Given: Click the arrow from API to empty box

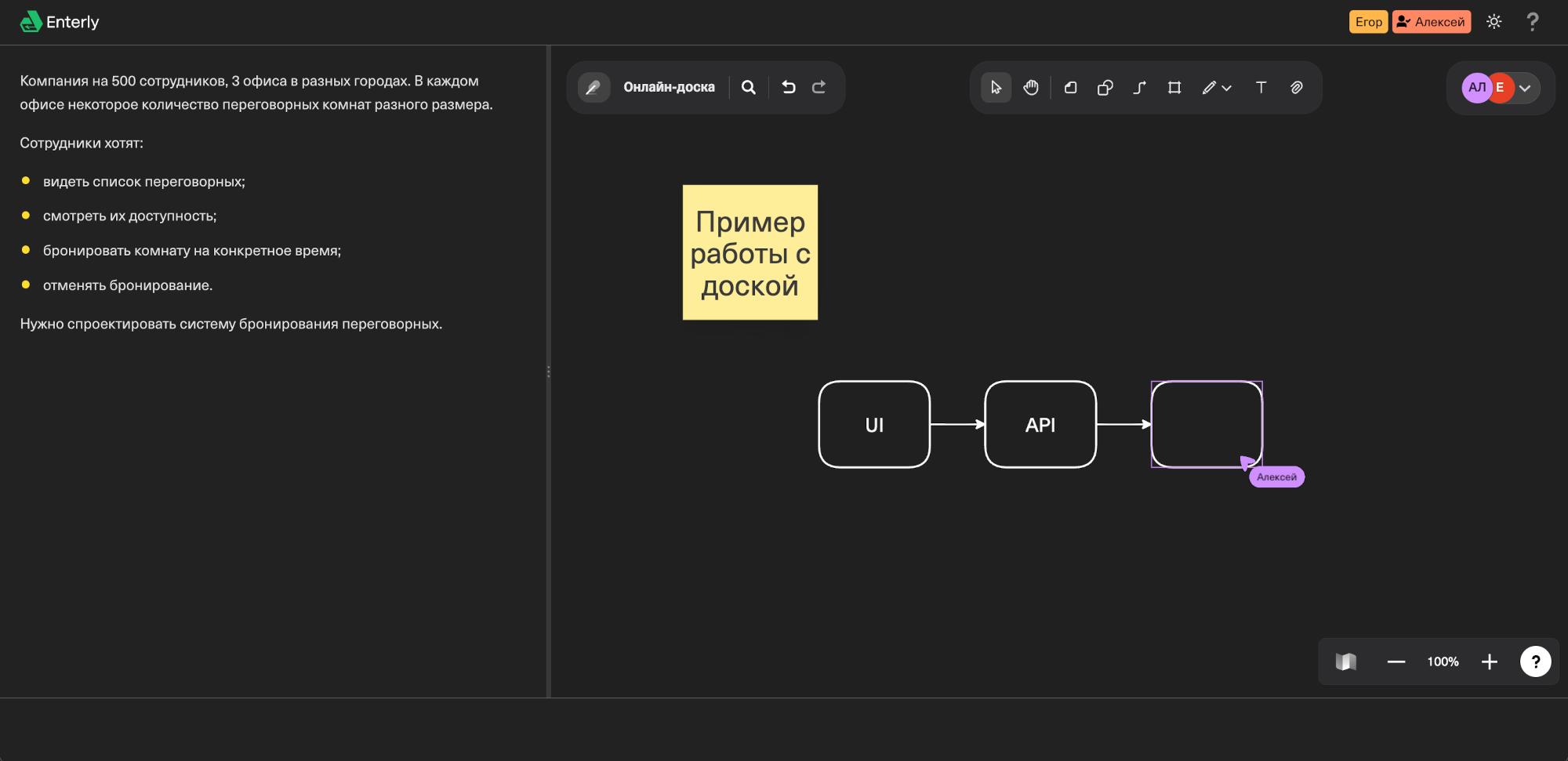Looking at the screenshot, I should (1123, 424).
